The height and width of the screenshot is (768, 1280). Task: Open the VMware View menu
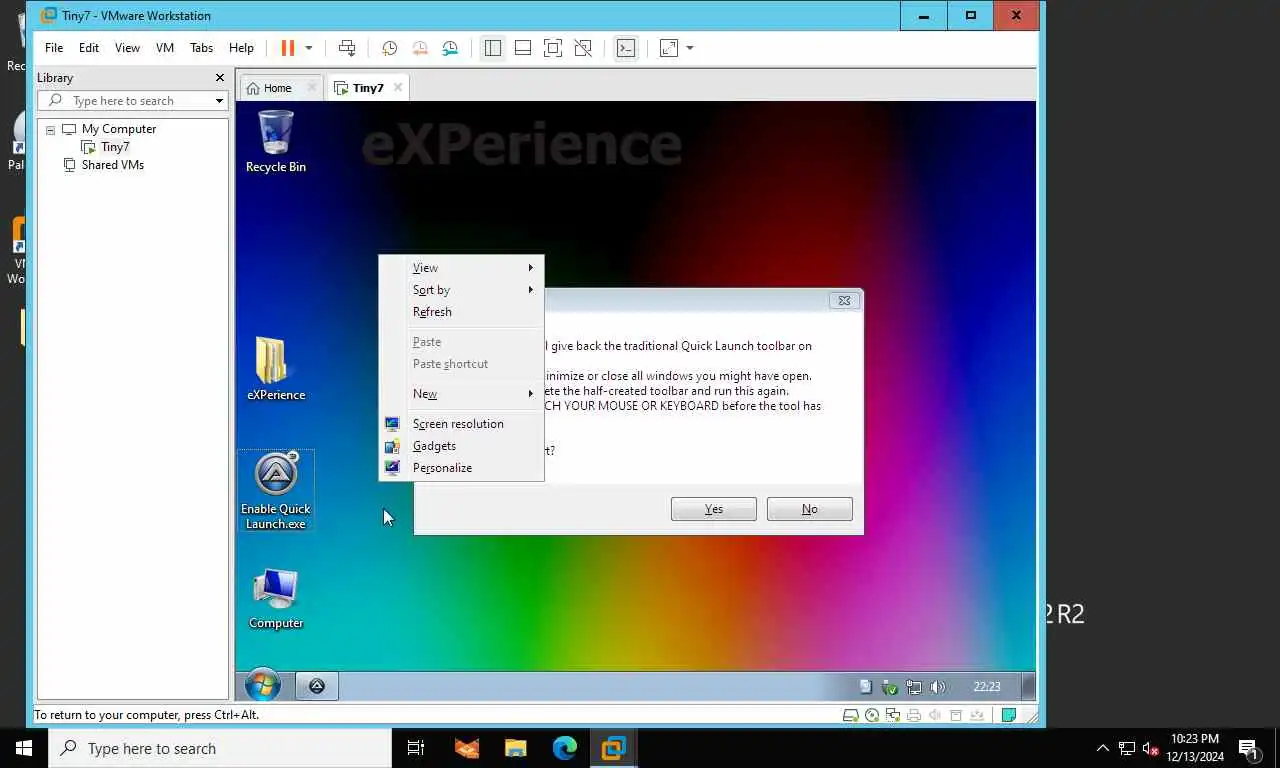(127, 48)
